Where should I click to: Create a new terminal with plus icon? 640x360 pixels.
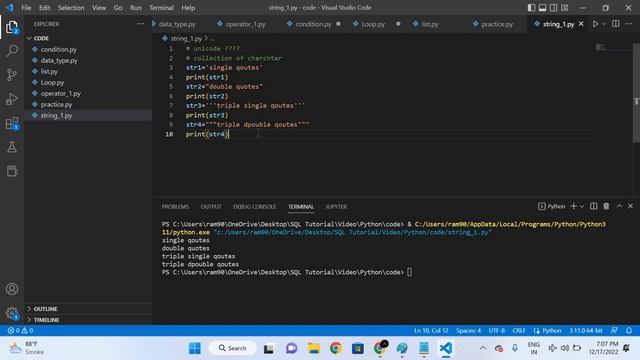[x=573, y=207]
